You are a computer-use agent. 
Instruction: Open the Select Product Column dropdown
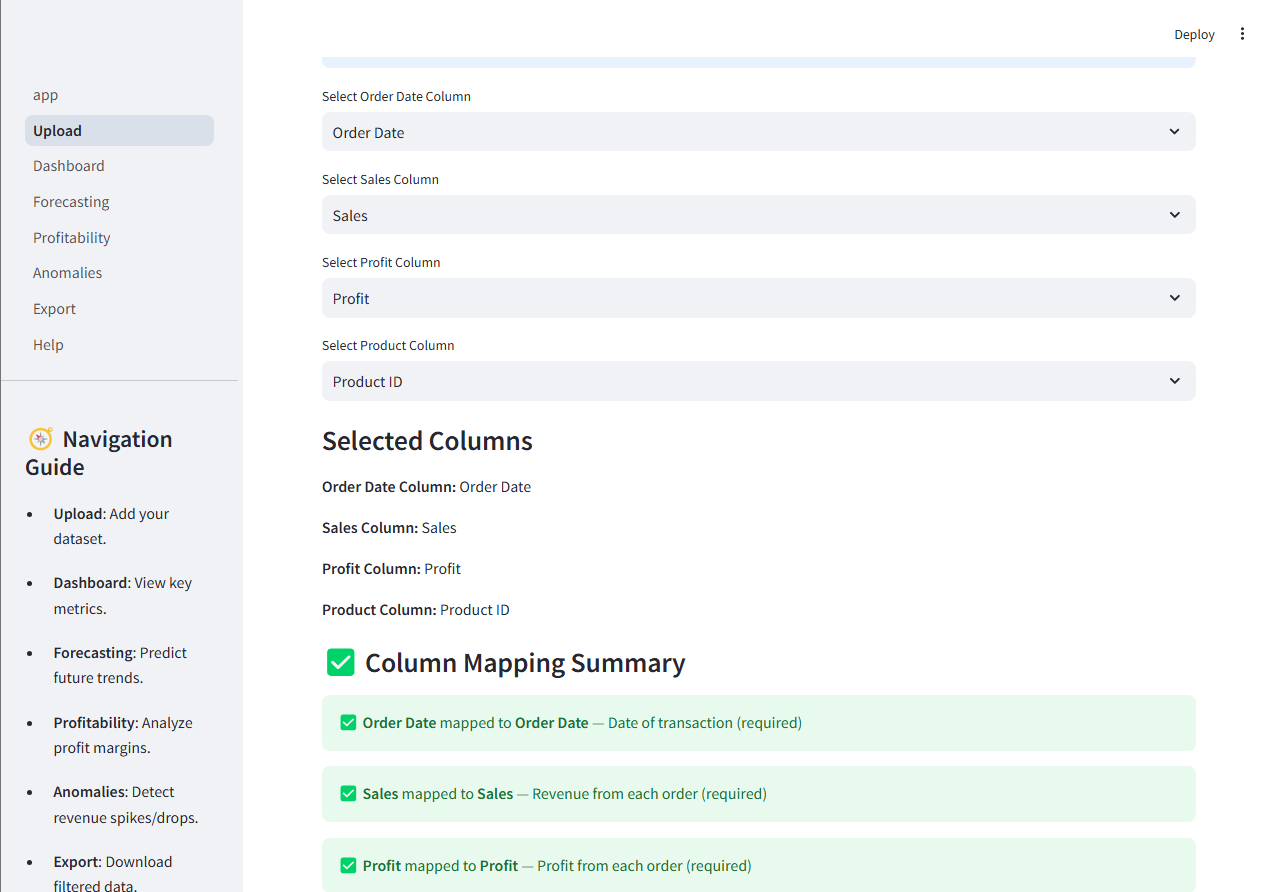(x=758, y=381)
